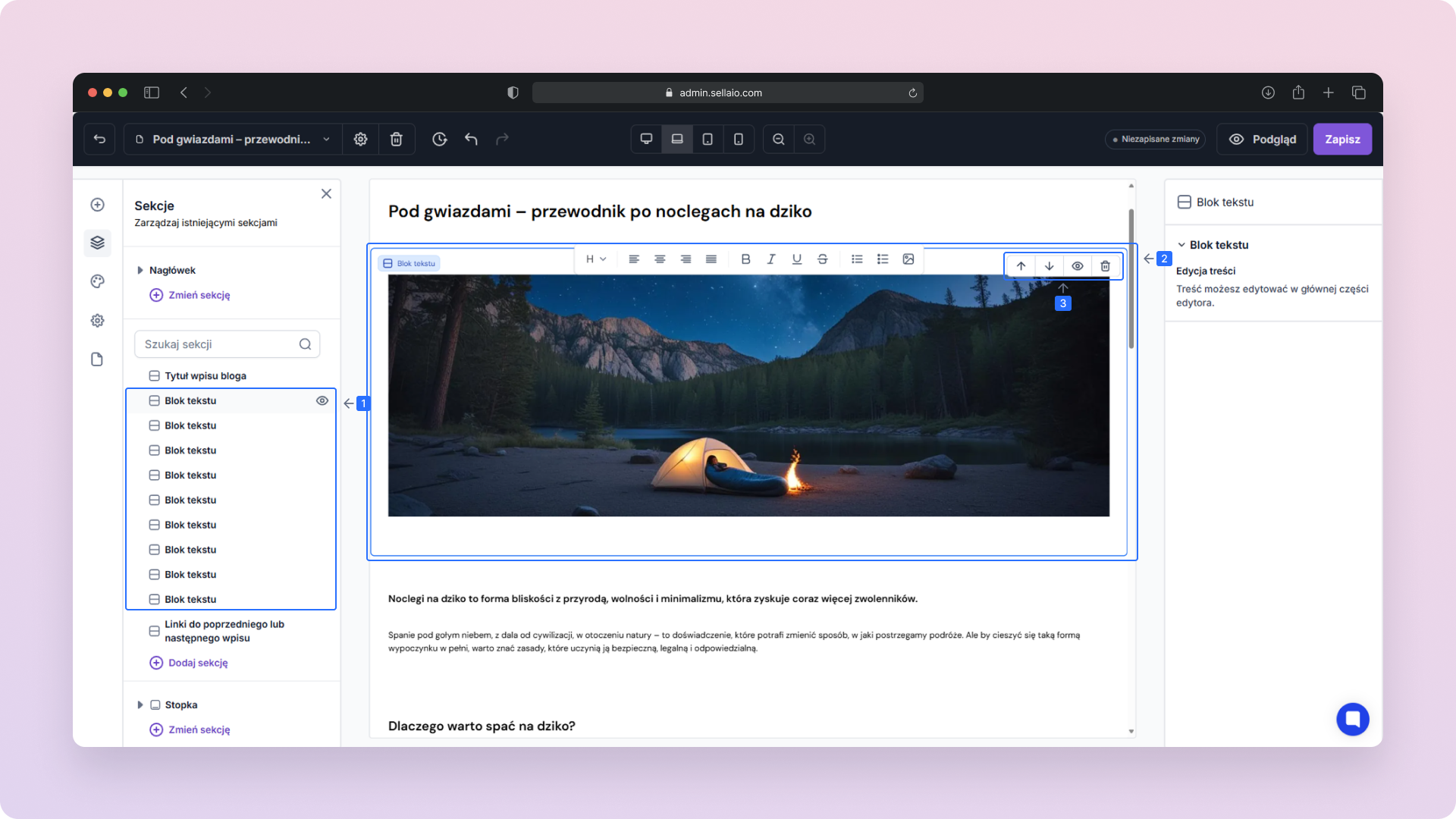
Task: Open version history clock icon
Action: (x=439, y=140)
